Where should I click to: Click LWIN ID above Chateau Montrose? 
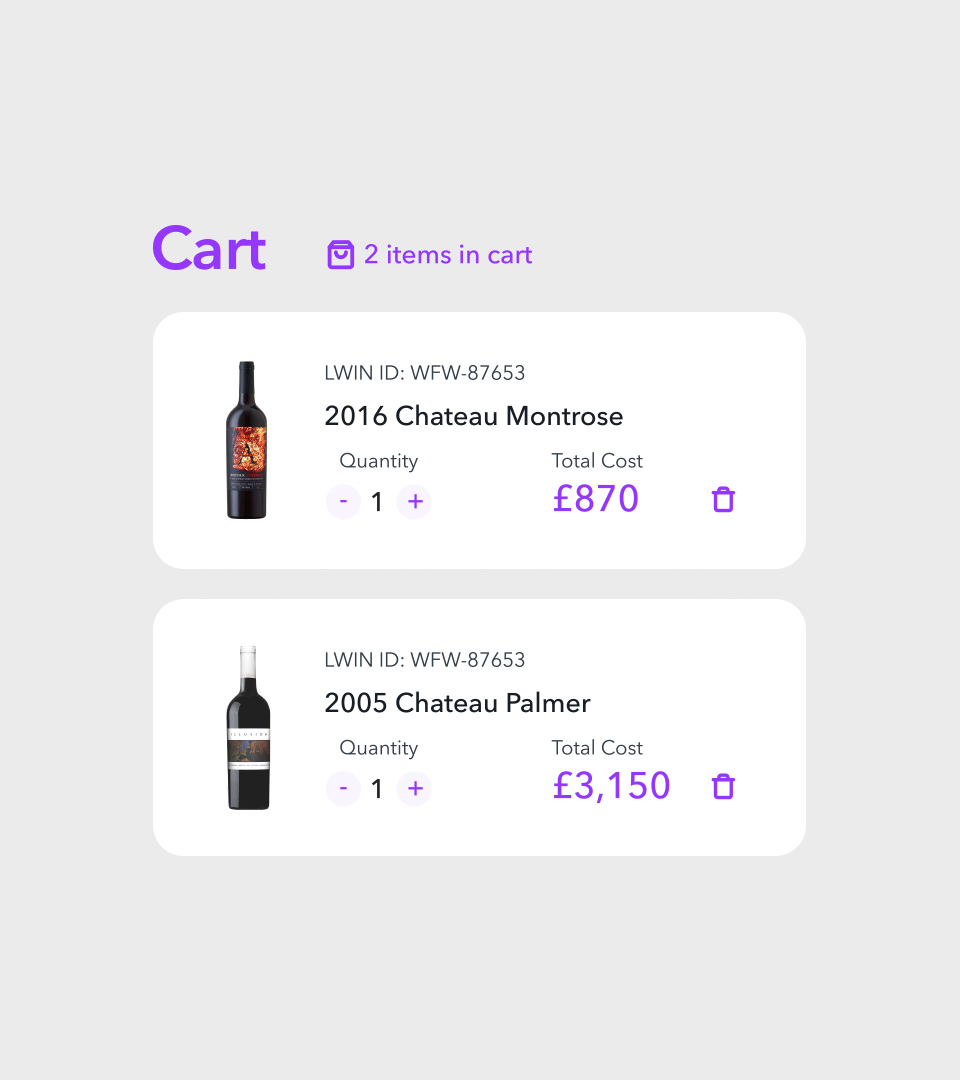click(424, 373)
